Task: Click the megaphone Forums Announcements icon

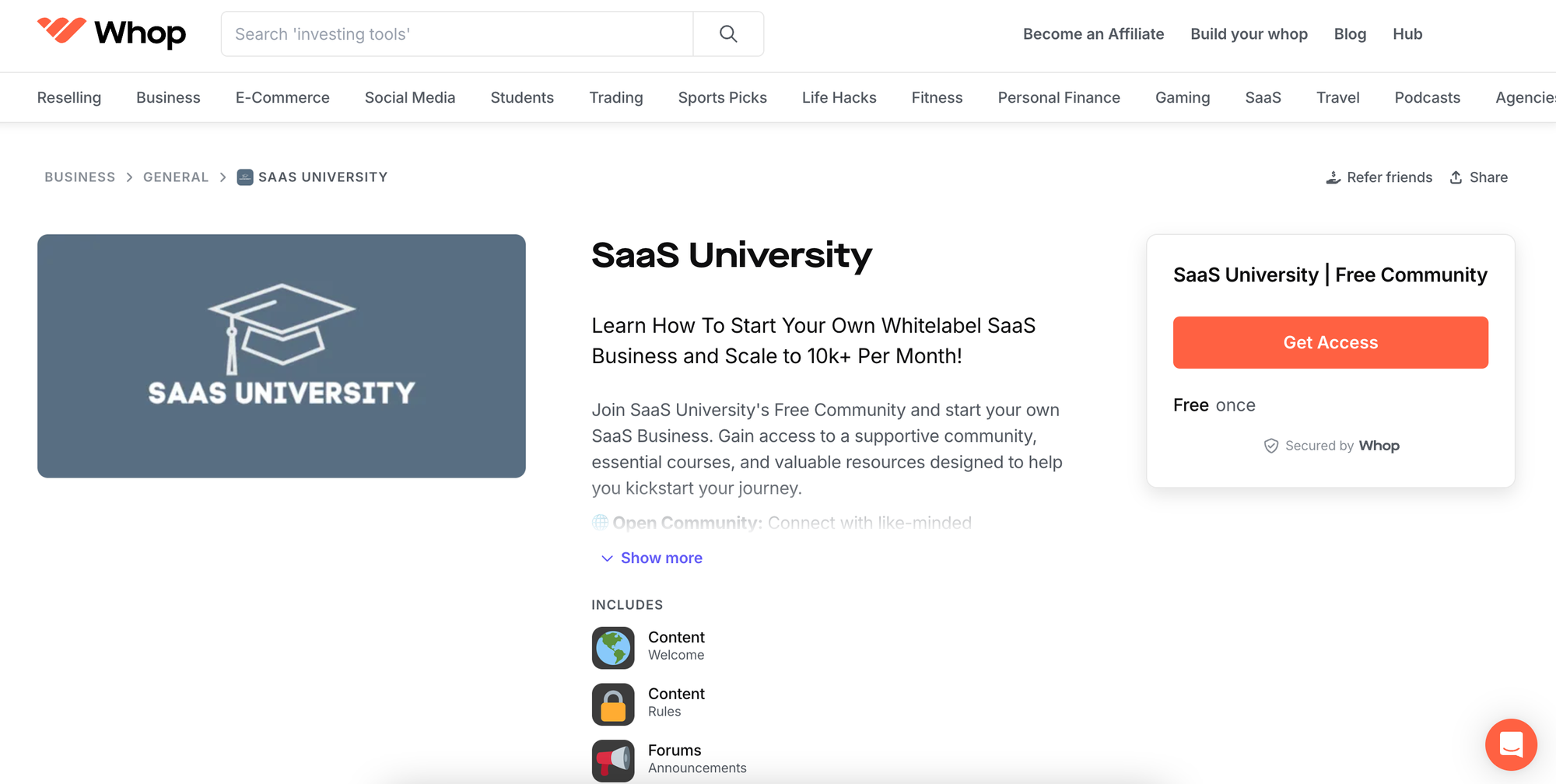Action: (x=613, y=761)
